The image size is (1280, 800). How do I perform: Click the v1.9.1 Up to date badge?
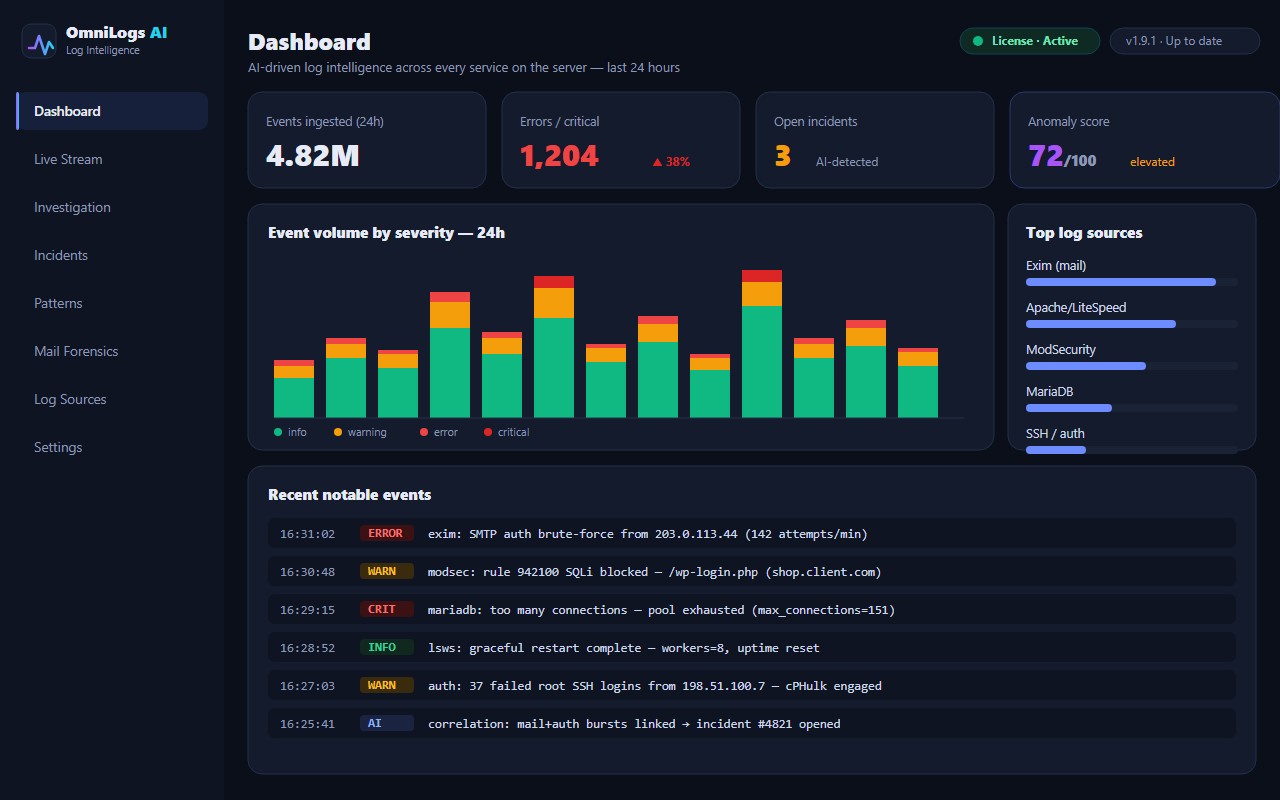(1184, 41)
